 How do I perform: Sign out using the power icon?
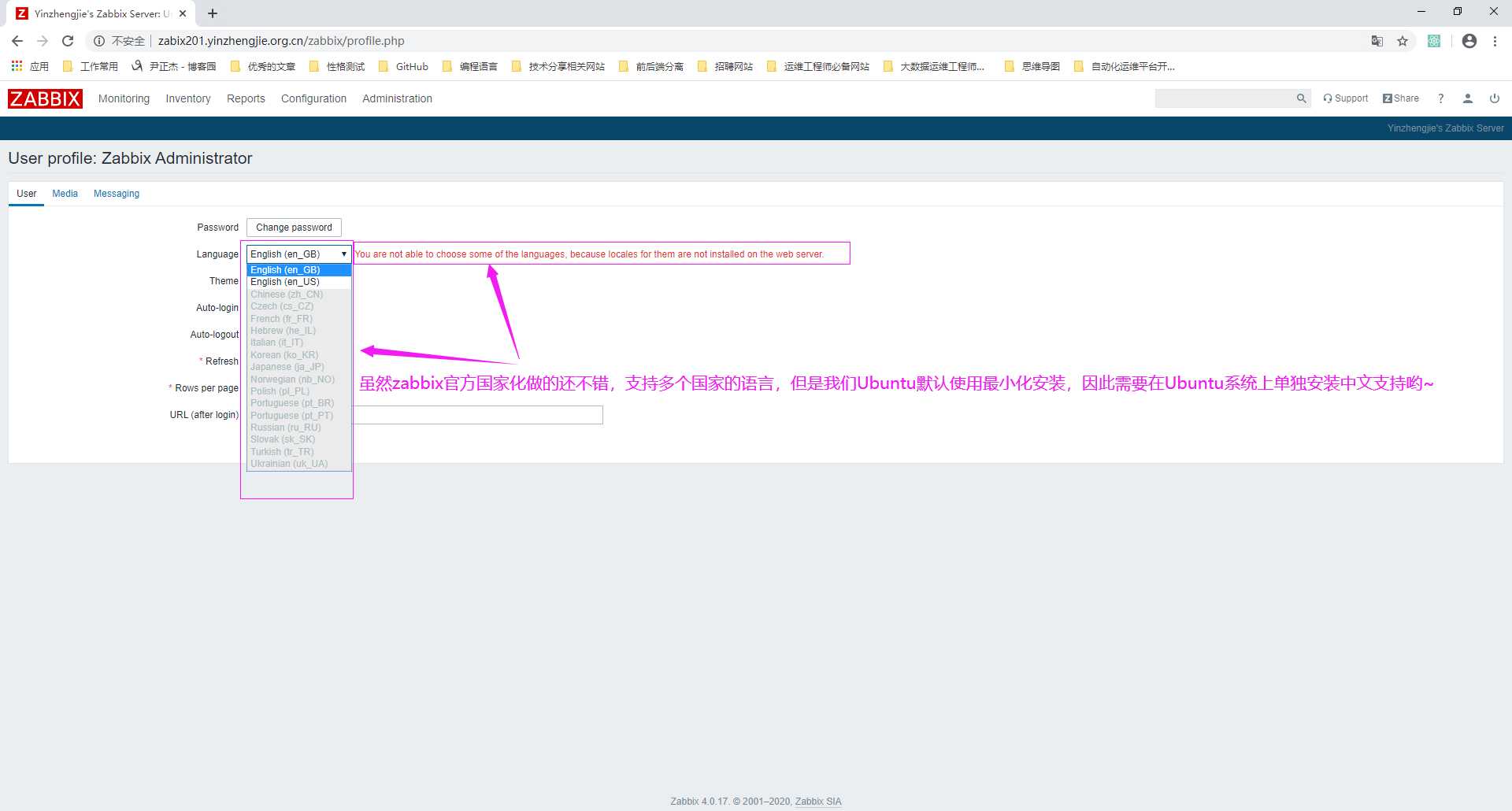tap(1495, 98)
